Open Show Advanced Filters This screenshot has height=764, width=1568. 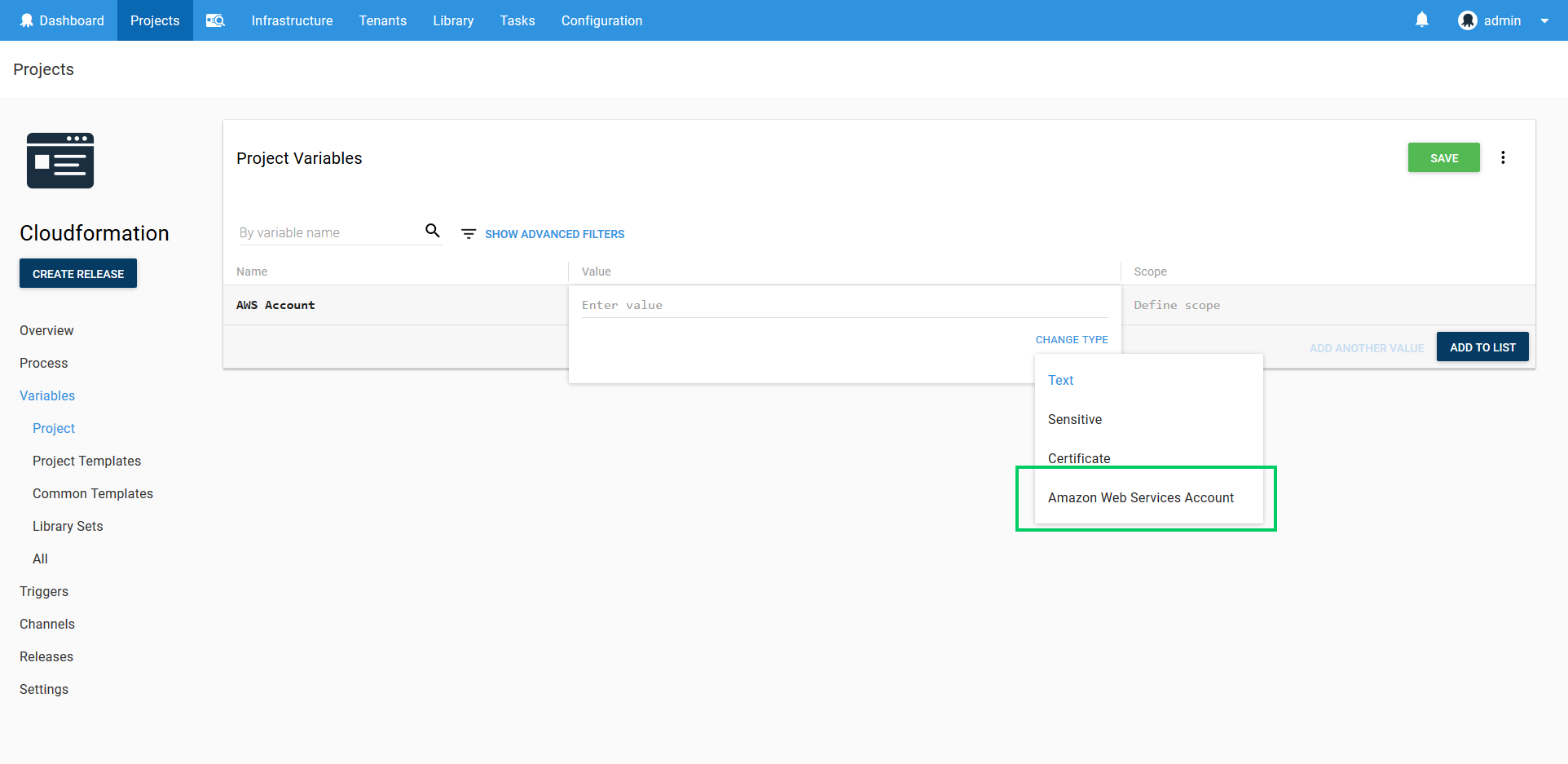pyautogui.click(x=554, y=234)
